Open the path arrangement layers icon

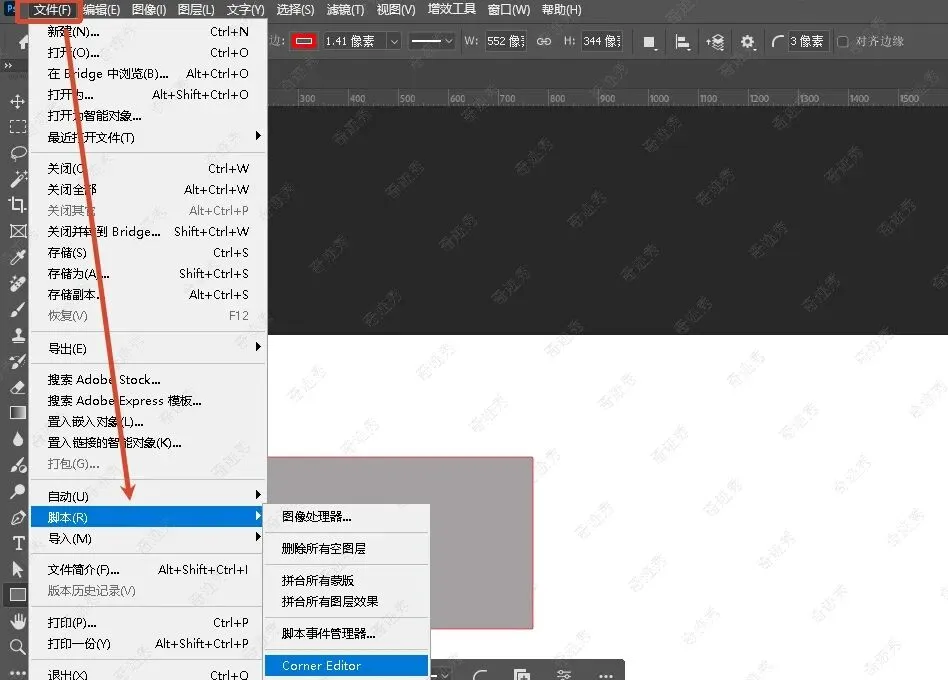coord(715,42)
